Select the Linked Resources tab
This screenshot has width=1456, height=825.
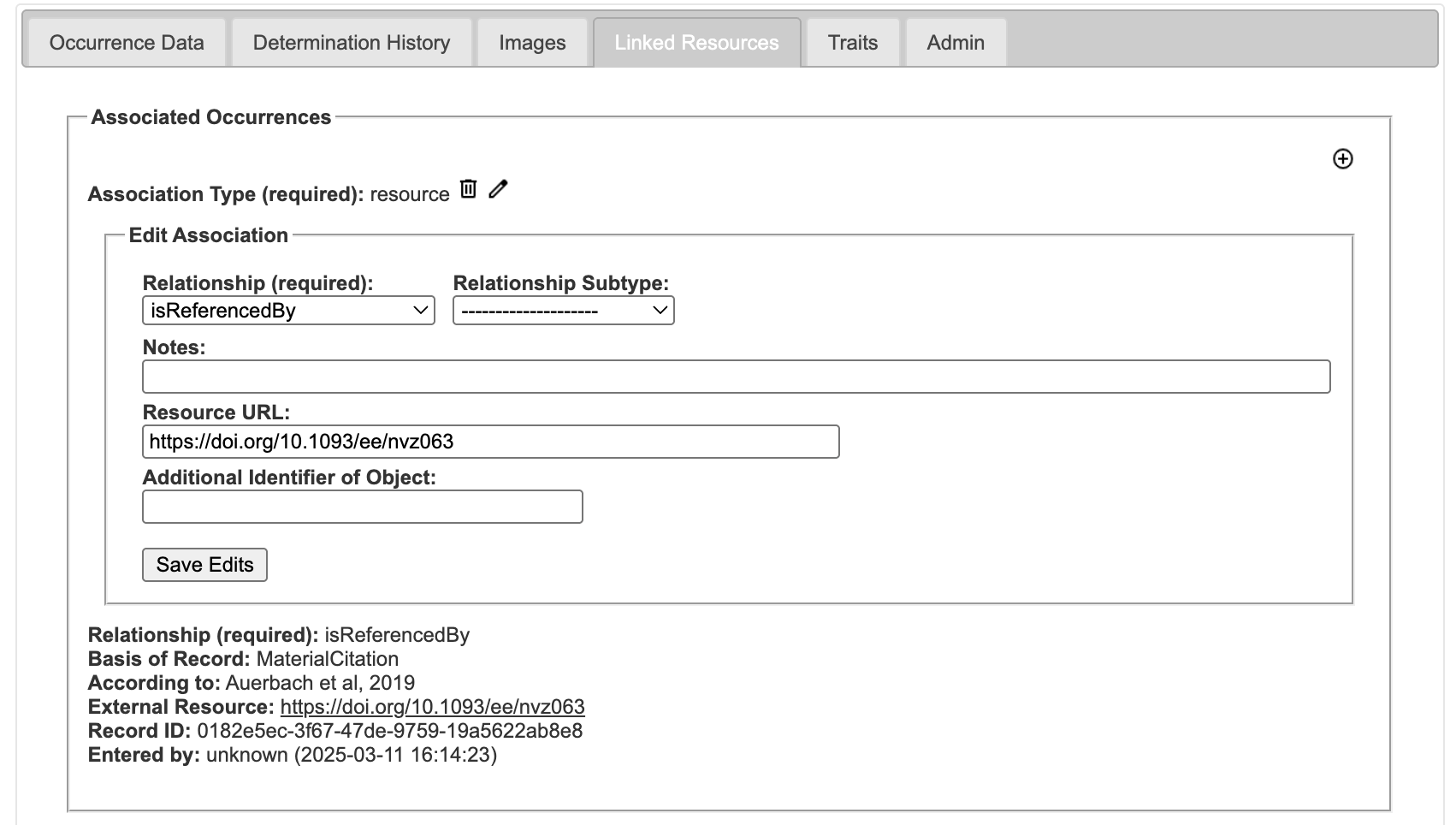click(x=696, y=43)
